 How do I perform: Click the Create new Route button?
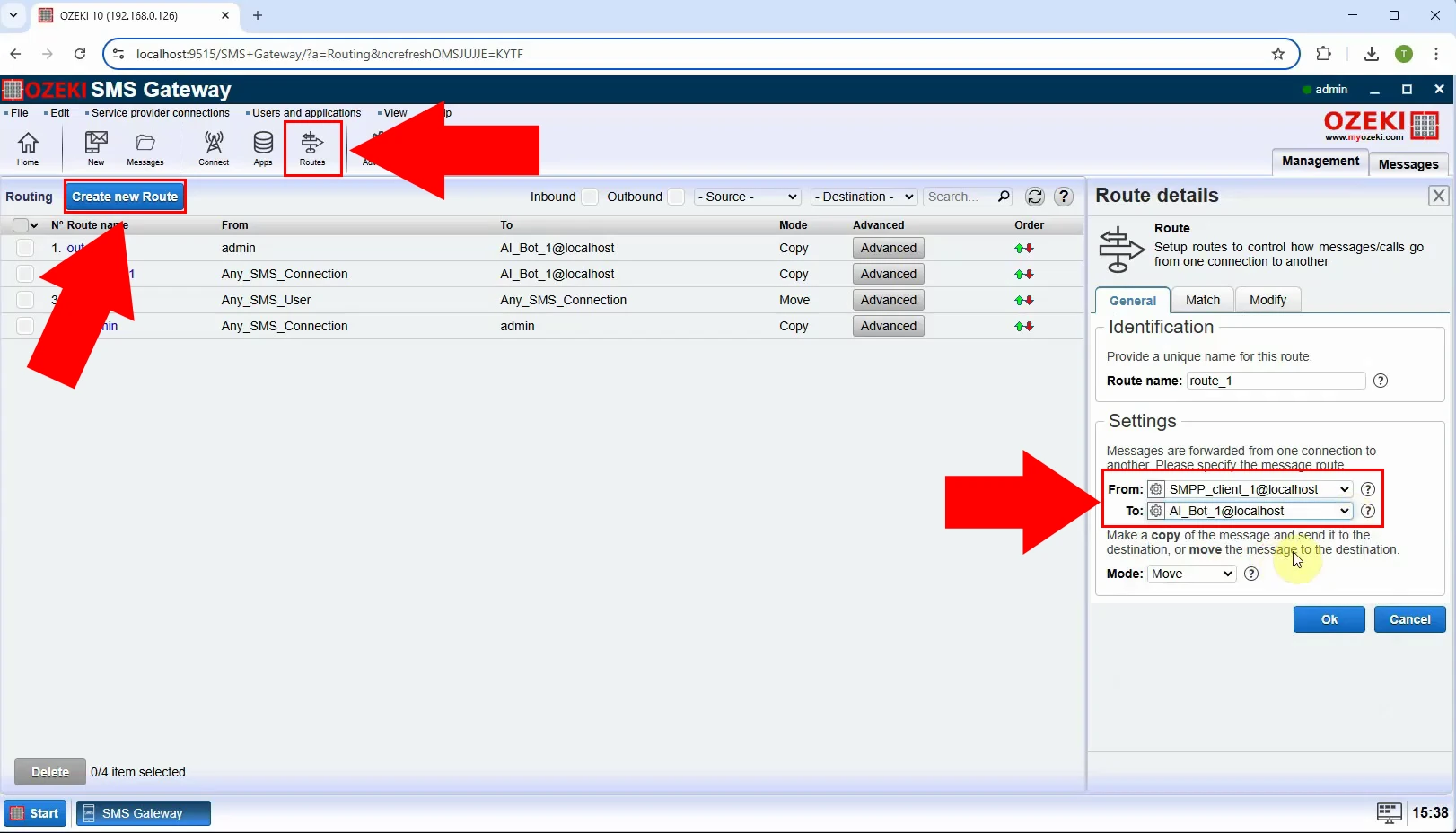click(125, 197)
